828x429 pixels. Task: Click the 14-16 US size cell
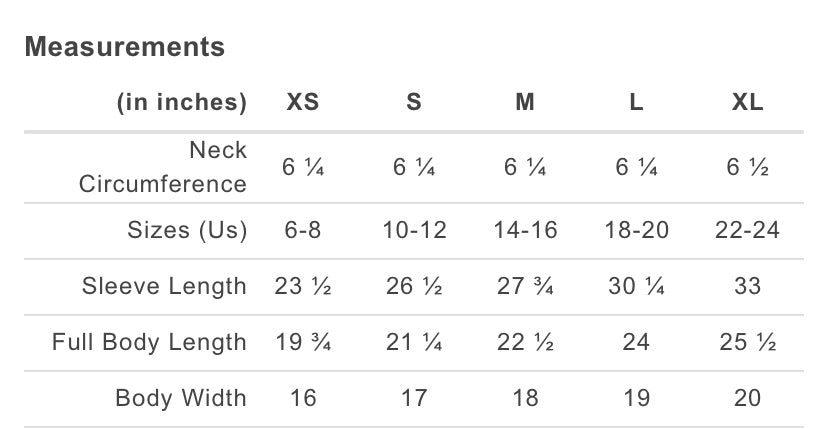pos(525,230)
